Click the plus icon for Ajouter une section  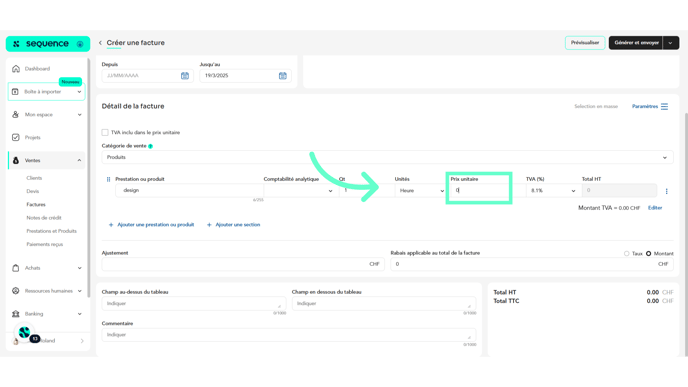tap(209, 225)
